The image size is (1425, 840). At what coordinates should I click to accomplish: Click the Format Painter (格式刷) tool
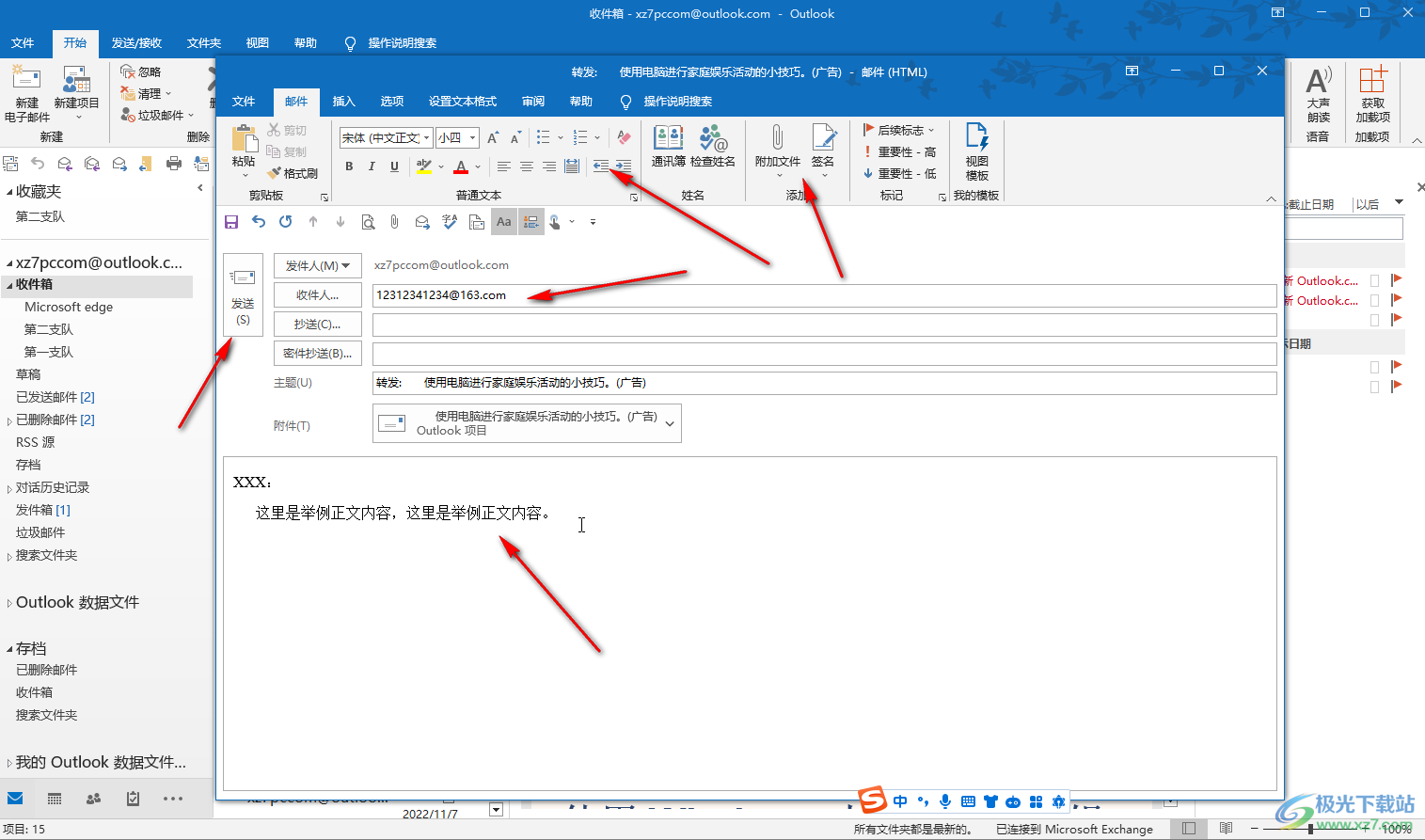click(x=293, y=173)
